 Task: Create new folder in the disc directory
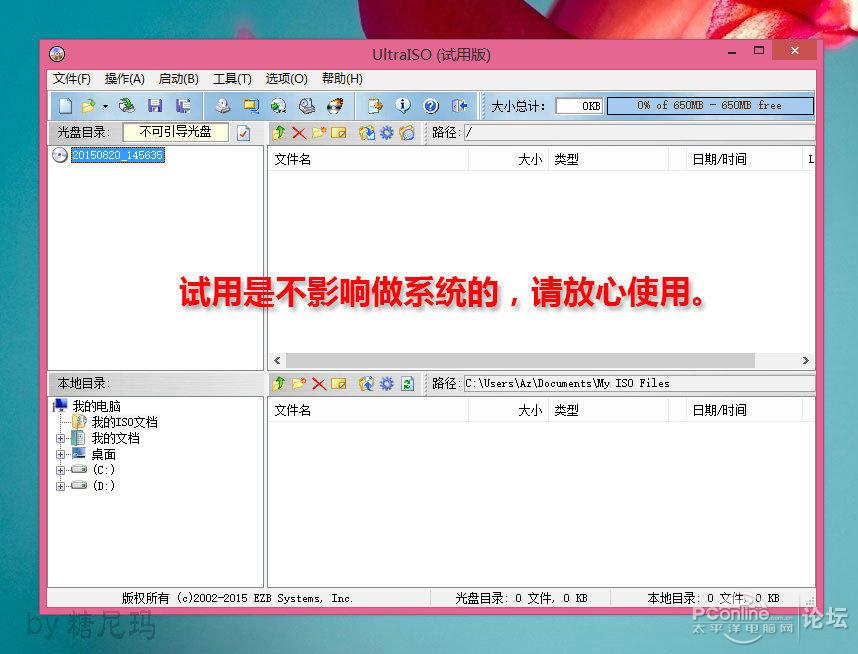tap(321, 131)
